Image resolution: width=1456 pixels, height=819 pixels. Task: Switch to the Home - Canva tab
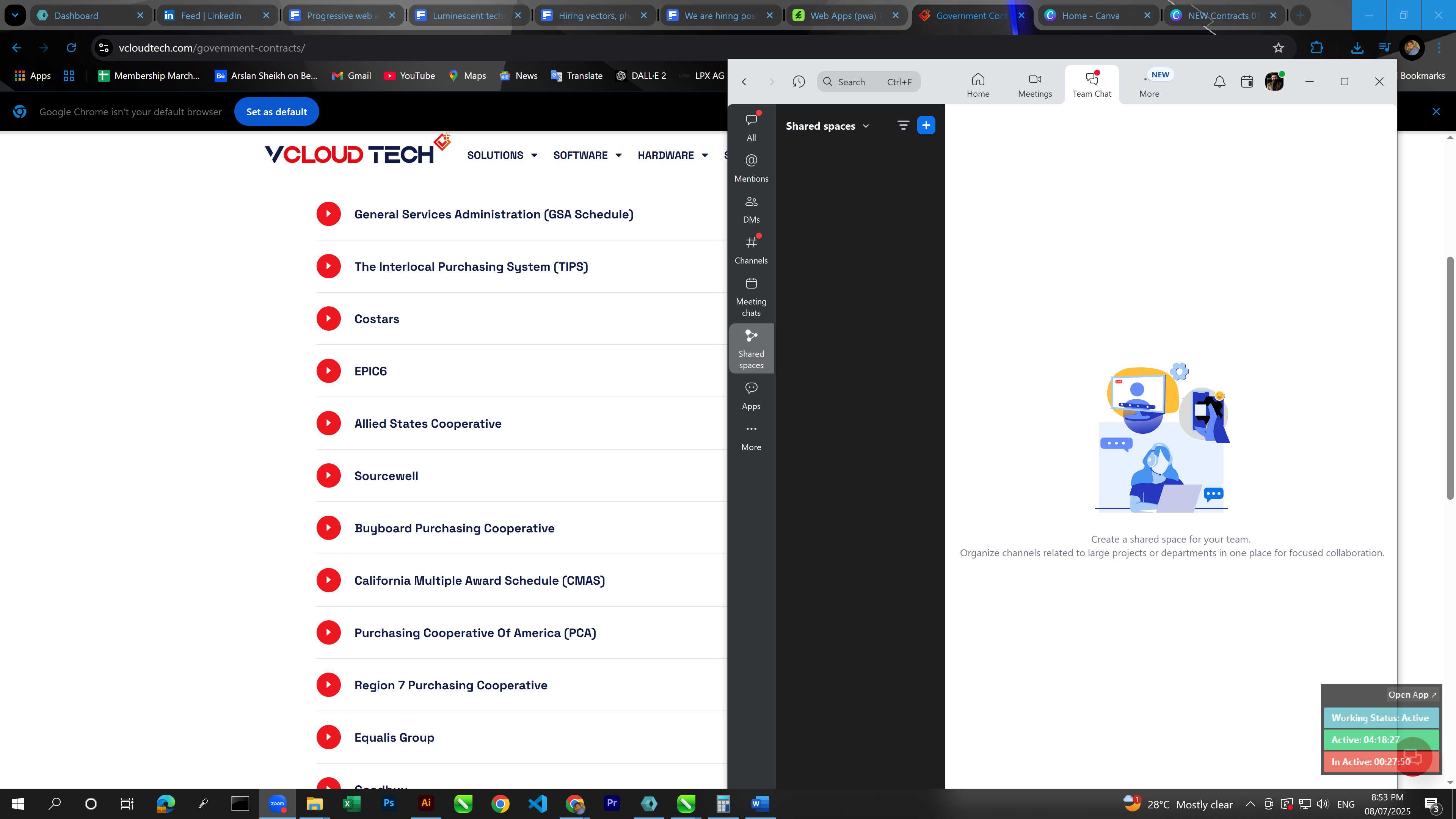coord(1098,15)
